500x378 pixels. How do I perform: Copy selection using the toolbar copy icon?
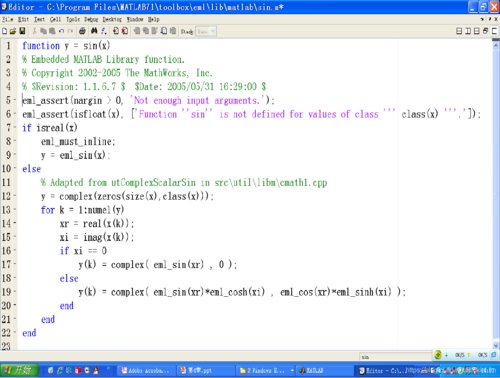tap(43, 31)
